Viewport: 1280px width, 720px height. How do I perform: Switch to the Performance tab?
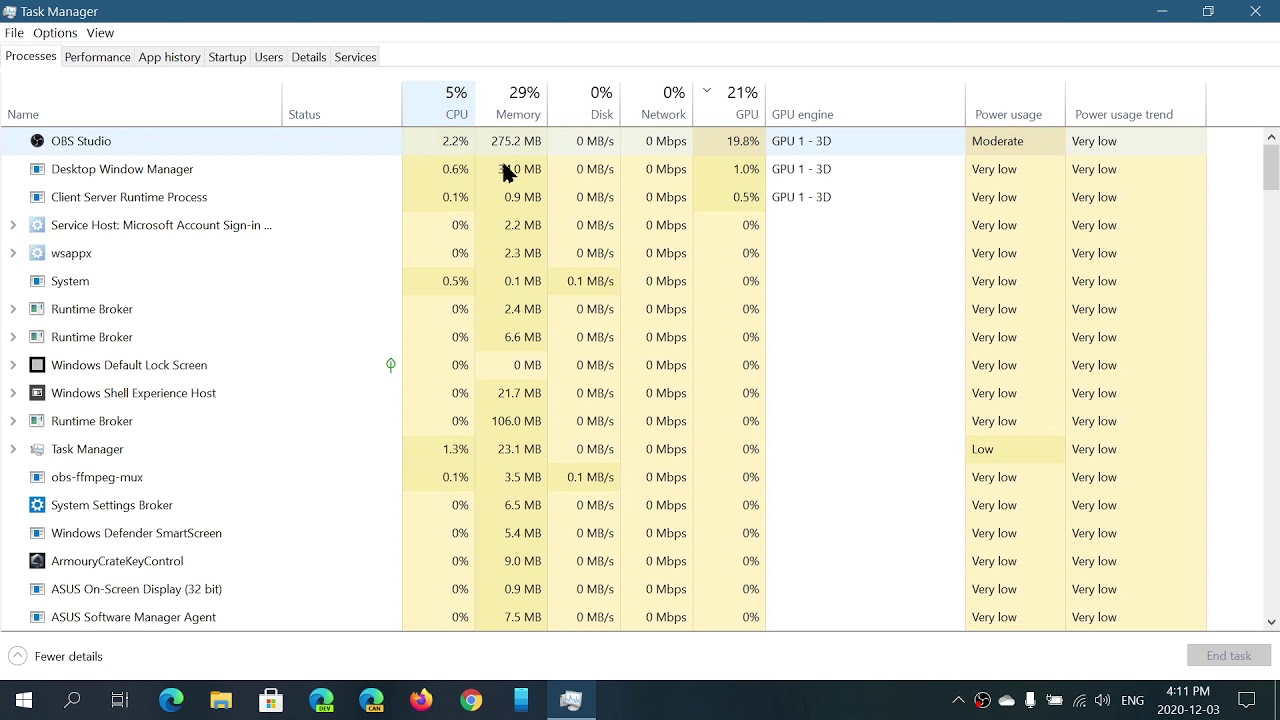[97, 57]
